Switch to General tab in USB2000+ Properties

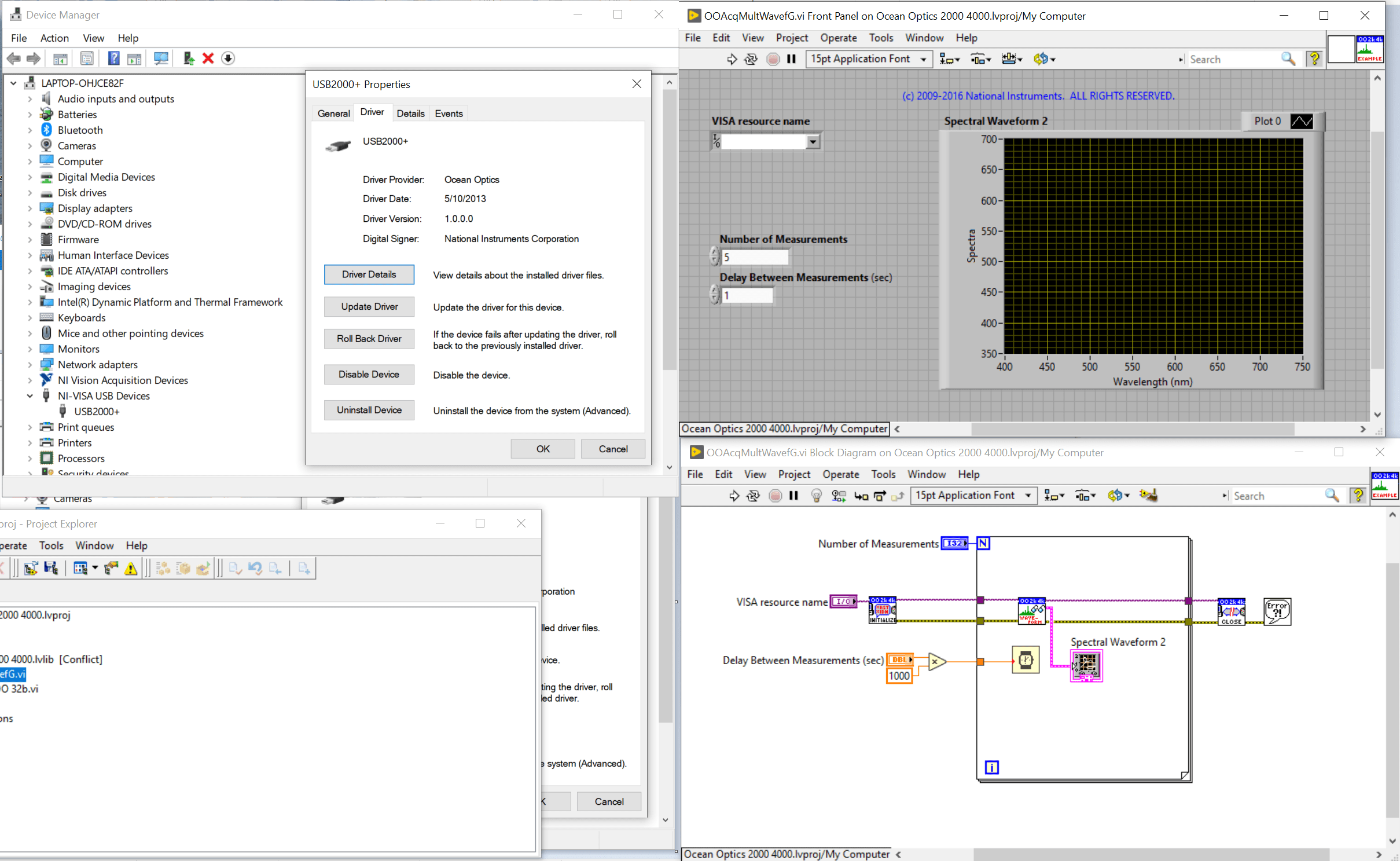point(333,113)
